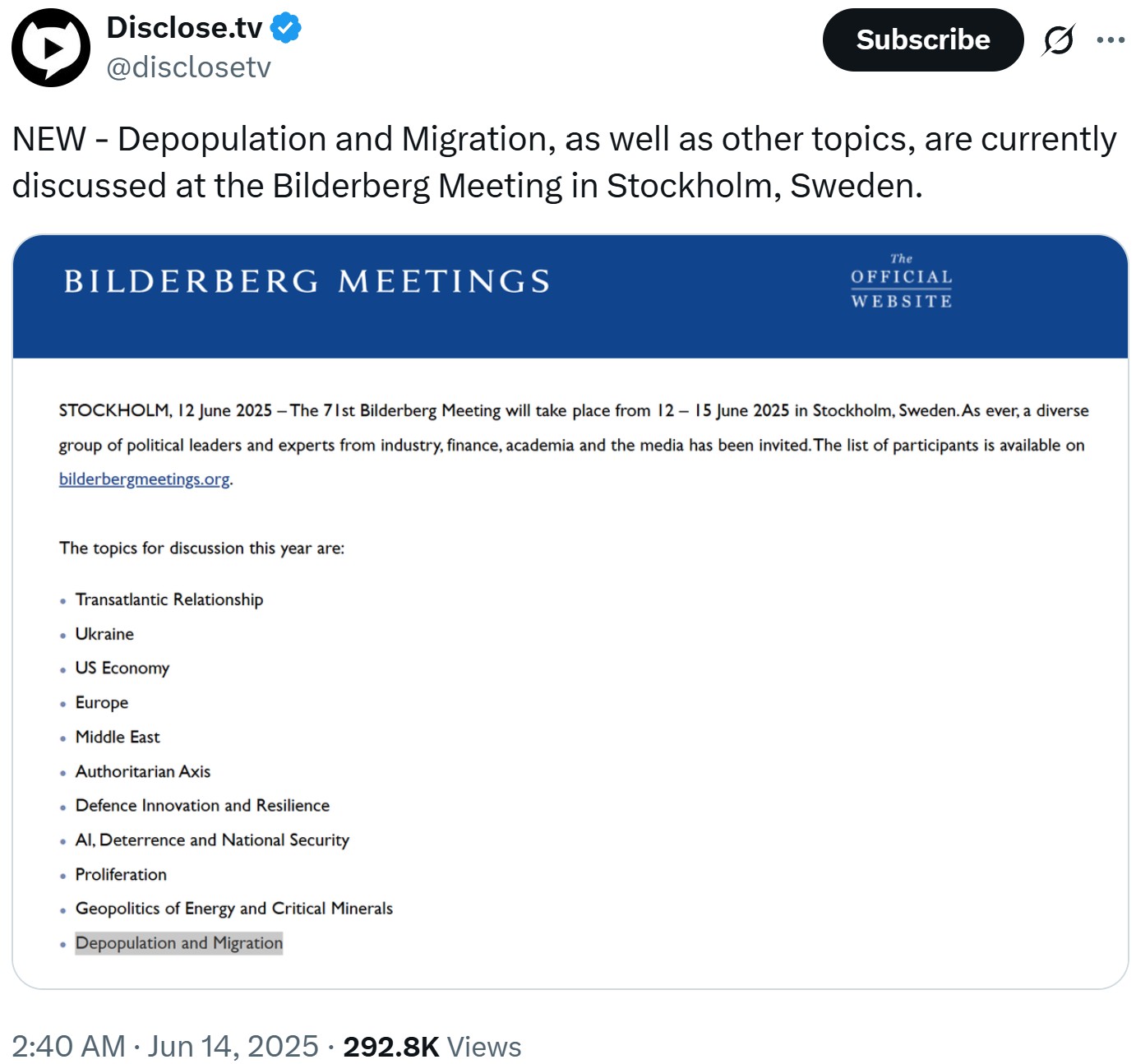The height and width of the screenshot is (1064, 1136).
Task: Open the @disclosetv handle link
Action: 189,67
